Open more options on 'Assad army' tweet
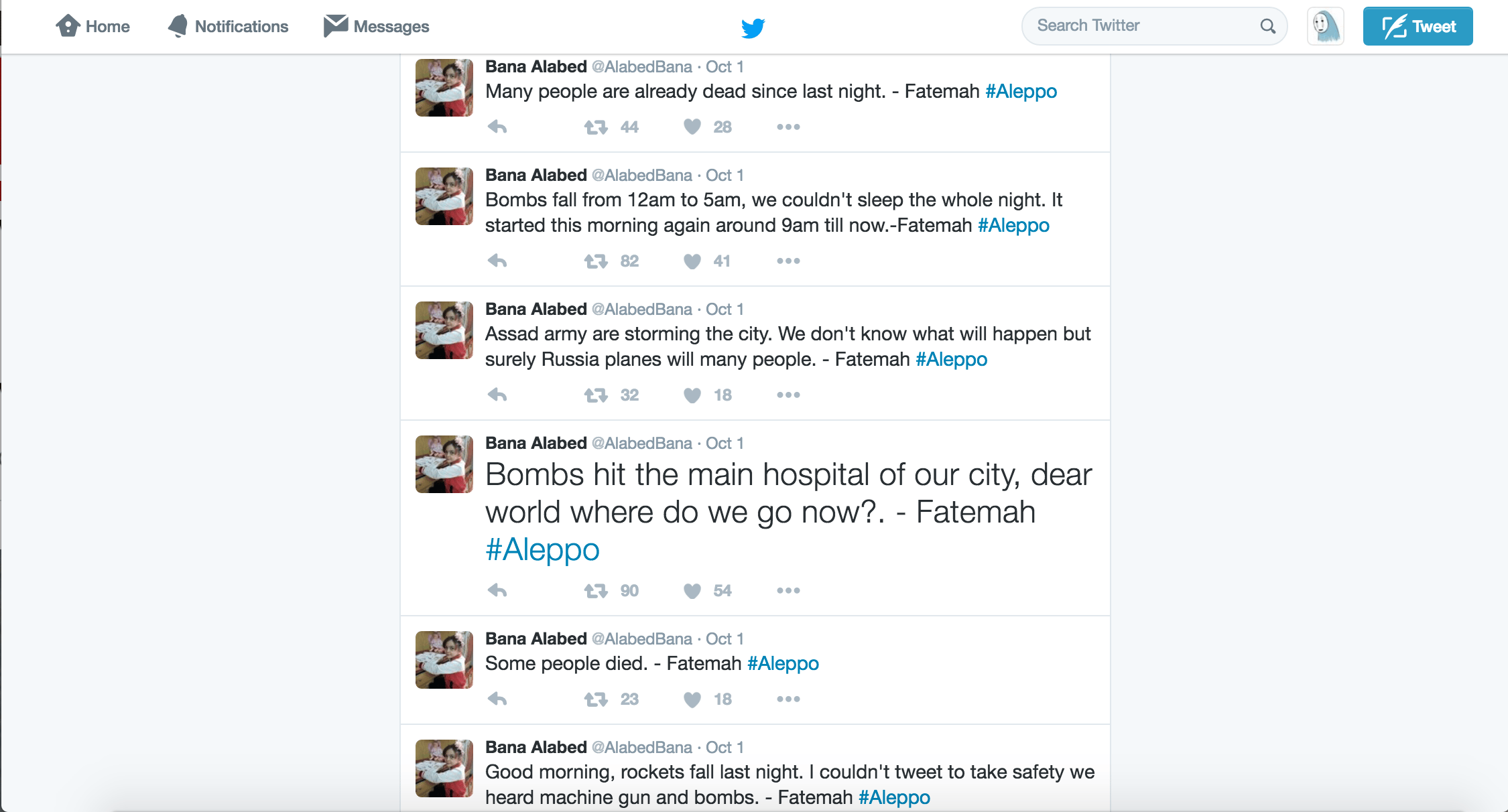Image resolution: width=1508 pixels, height=812 pixels. (788, 395)
